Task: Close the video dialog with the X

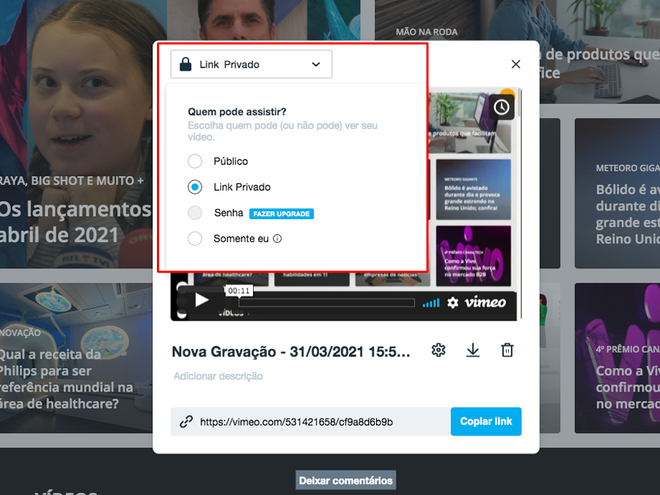Action: 516,64
